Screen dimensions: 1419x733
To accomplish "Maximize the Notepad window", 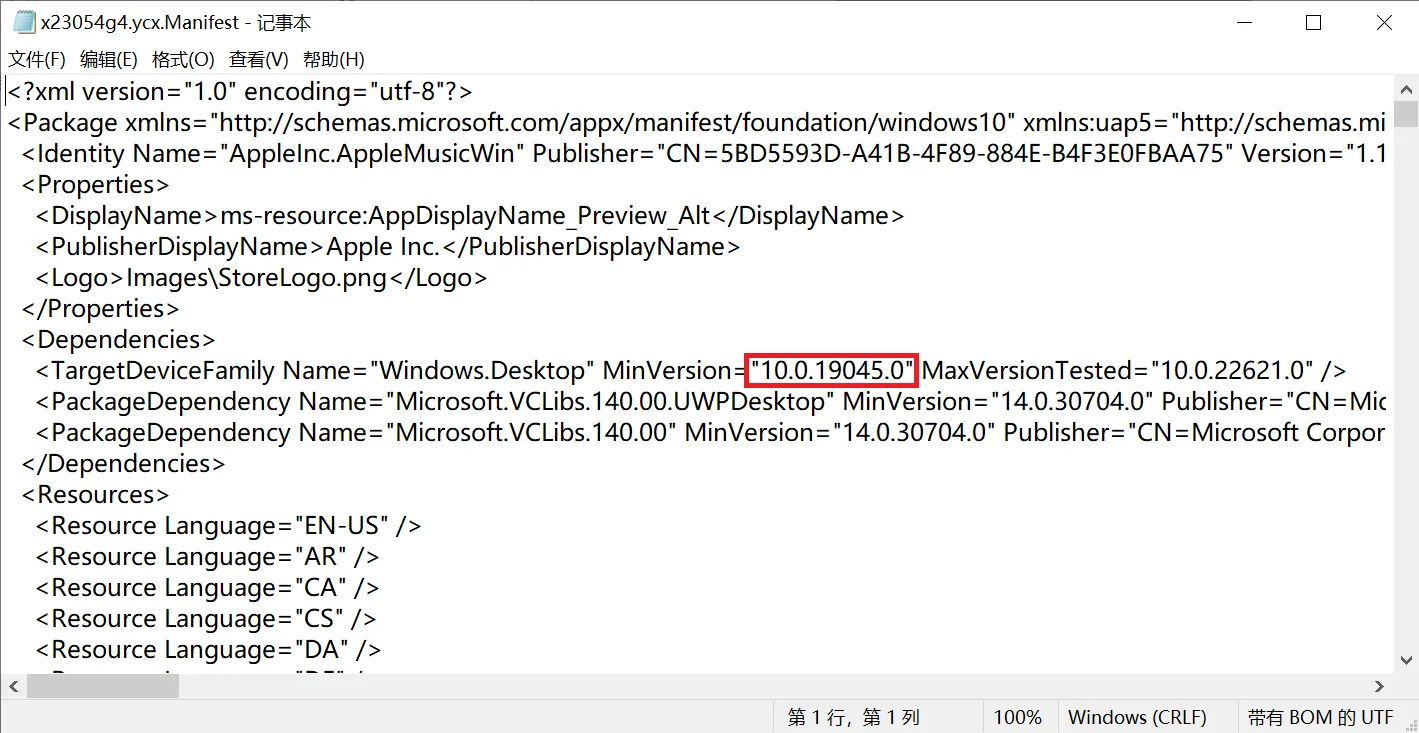I will click(1313, 23).
